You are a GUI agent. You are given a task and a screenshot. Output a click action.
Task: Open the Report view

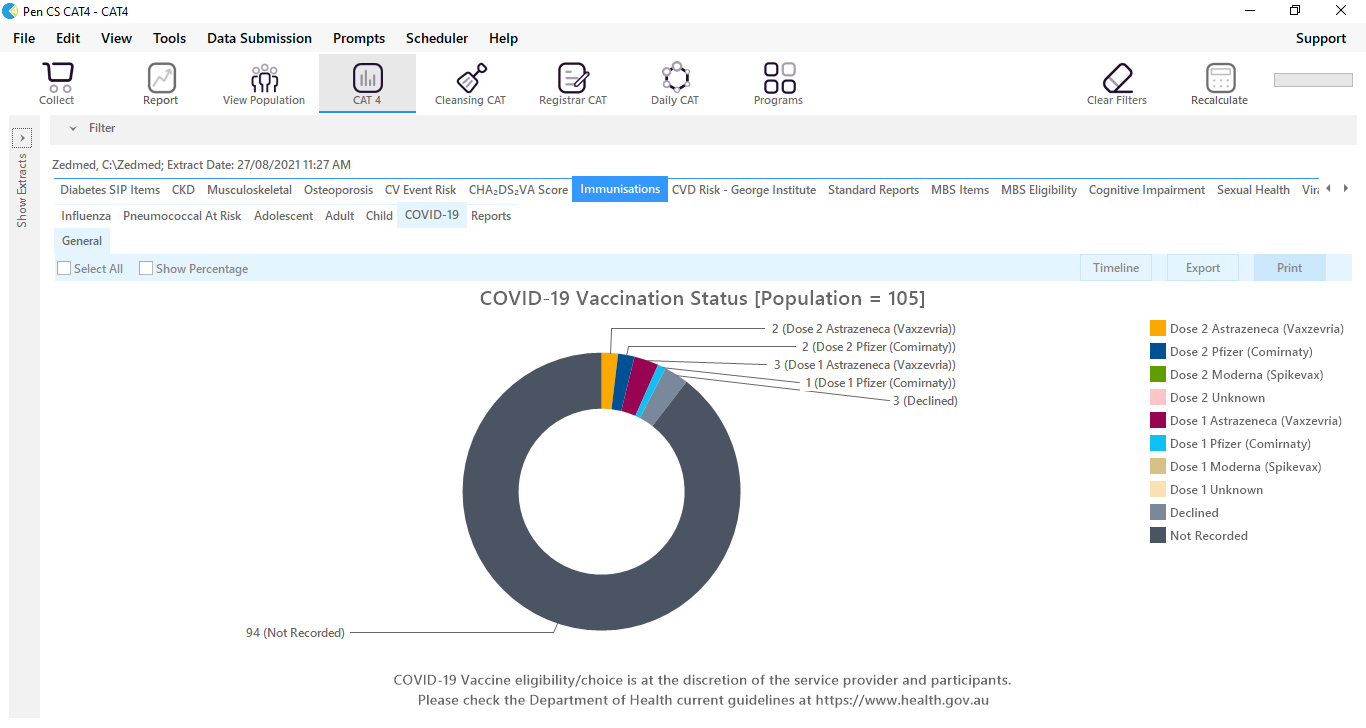click(160, 83)
